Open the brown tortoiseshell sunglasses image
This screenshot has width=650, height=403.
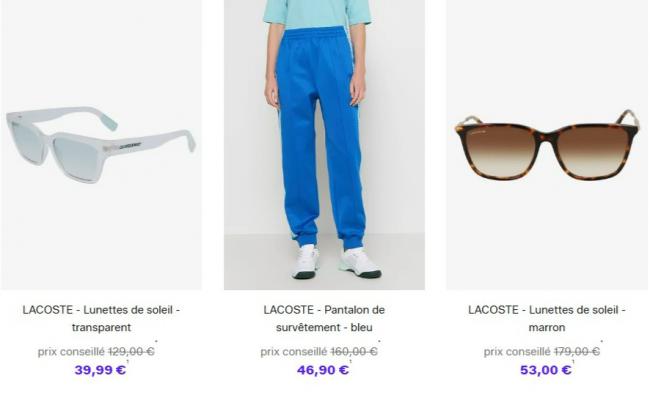point(547,144)
